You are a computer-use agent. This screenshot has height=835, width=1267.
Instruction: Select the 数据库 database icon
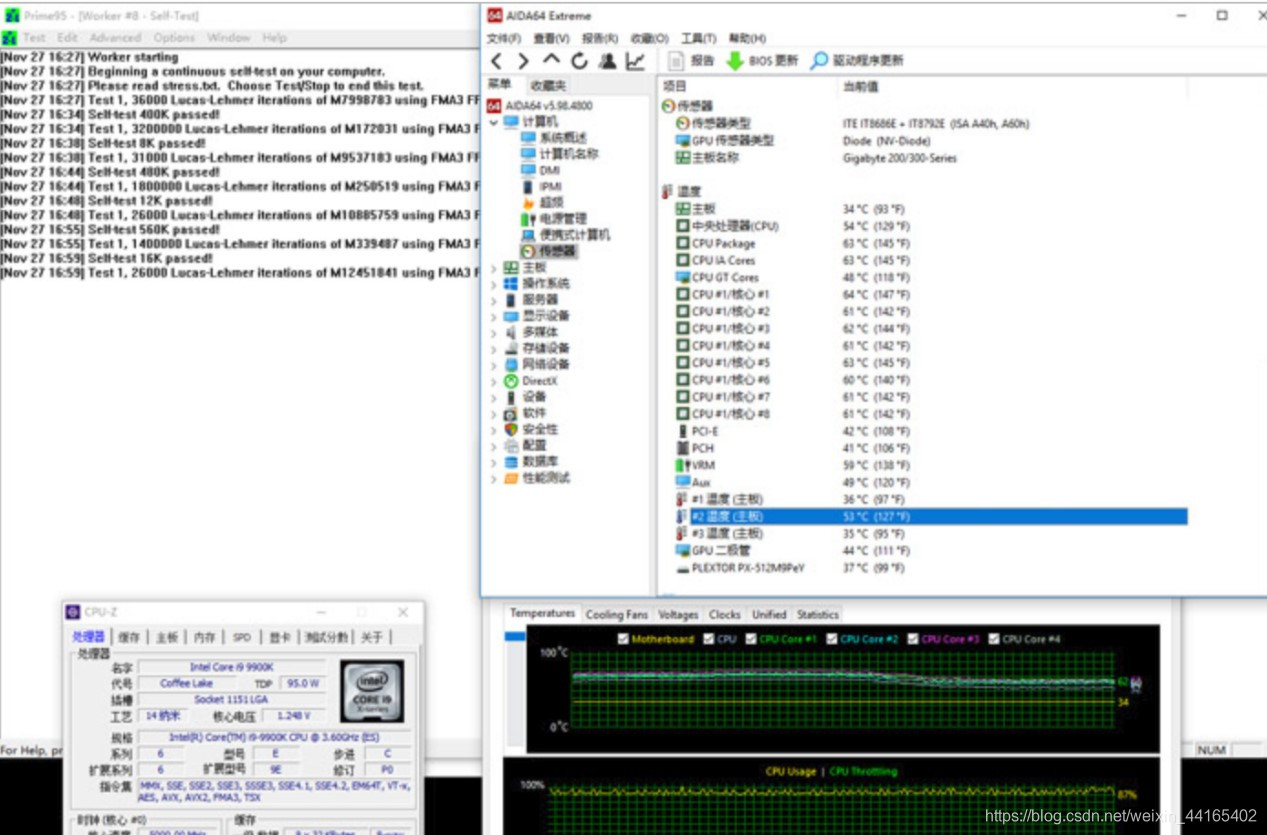[511, 462]
